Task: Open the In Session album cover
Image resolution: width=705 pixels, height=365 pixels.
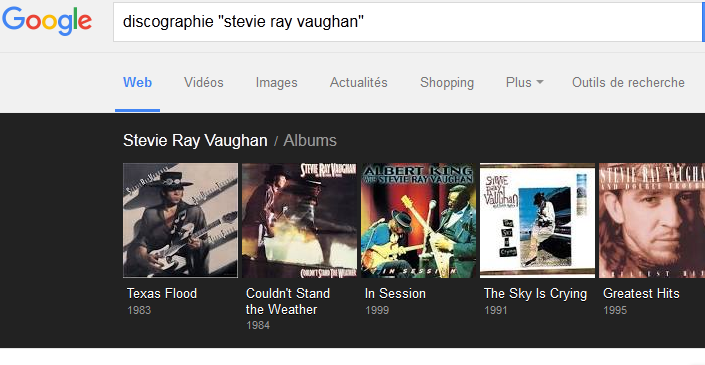Action: 418,220
